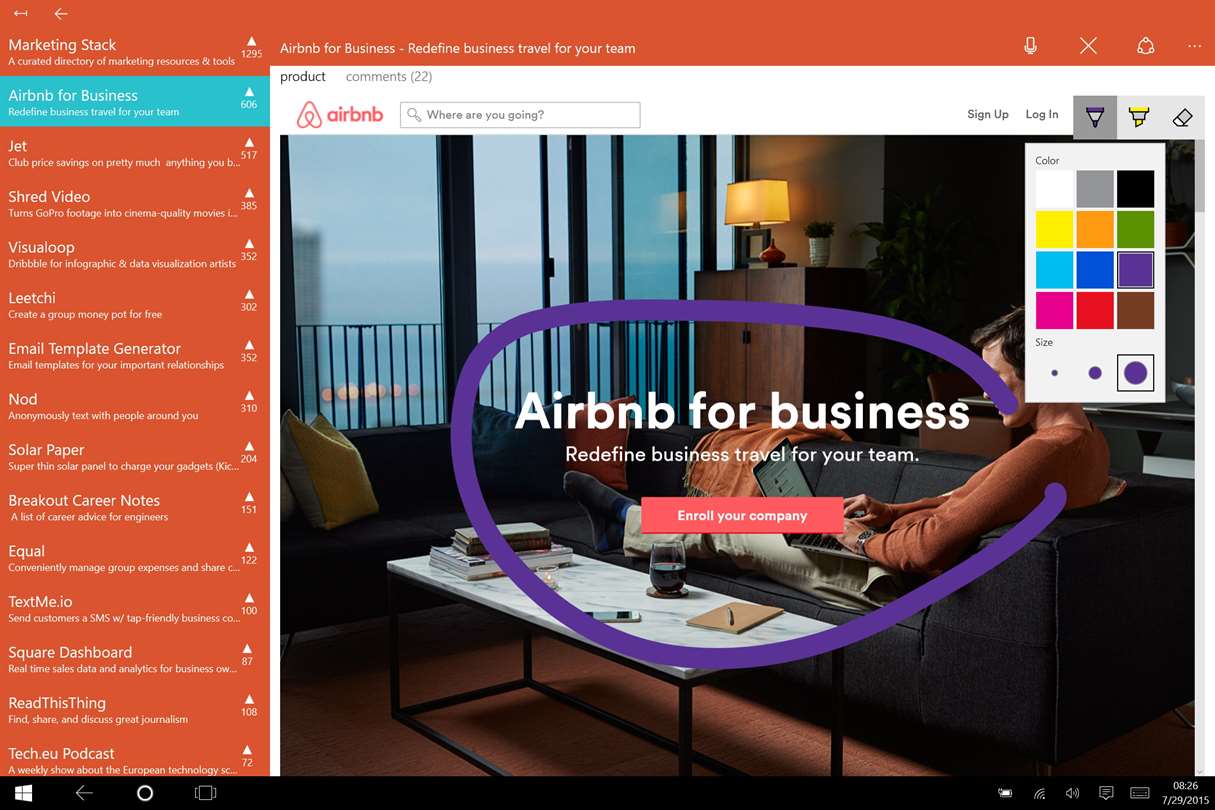Open the TextMe.io product entry

click(x=135, y=609)
